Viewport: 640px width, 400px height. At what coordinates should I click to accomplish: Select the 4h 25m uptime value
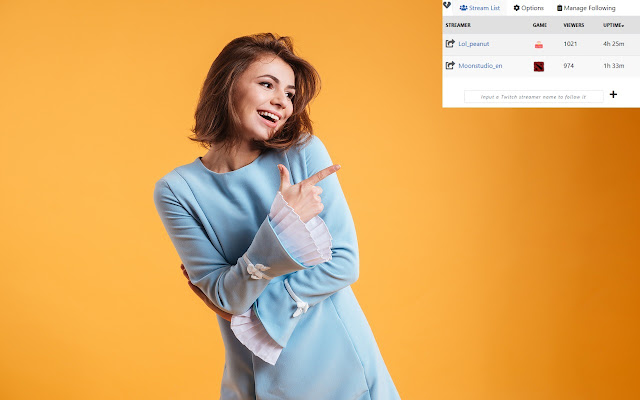(613, 44)
